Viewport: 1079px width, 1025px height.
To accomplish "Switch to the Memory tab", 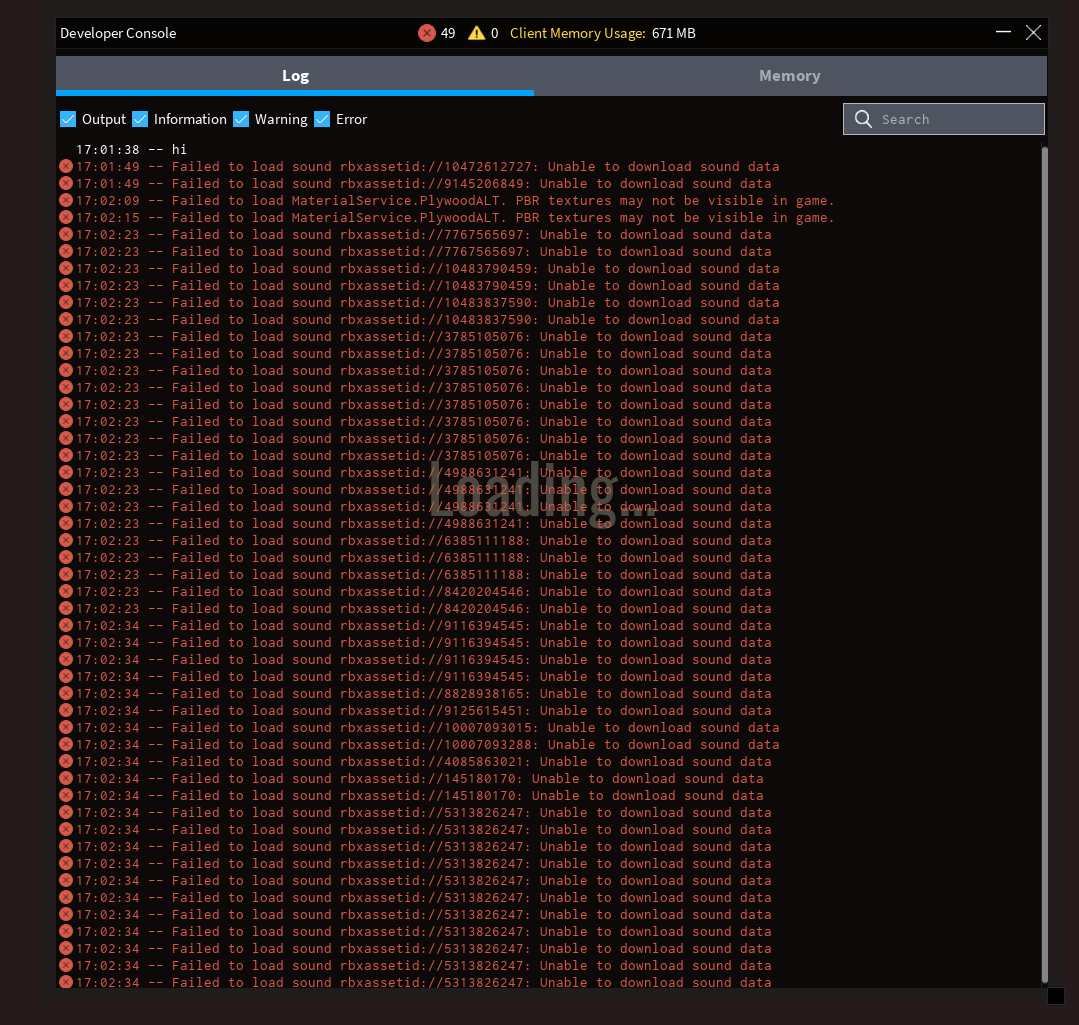I will coord(789,76).
